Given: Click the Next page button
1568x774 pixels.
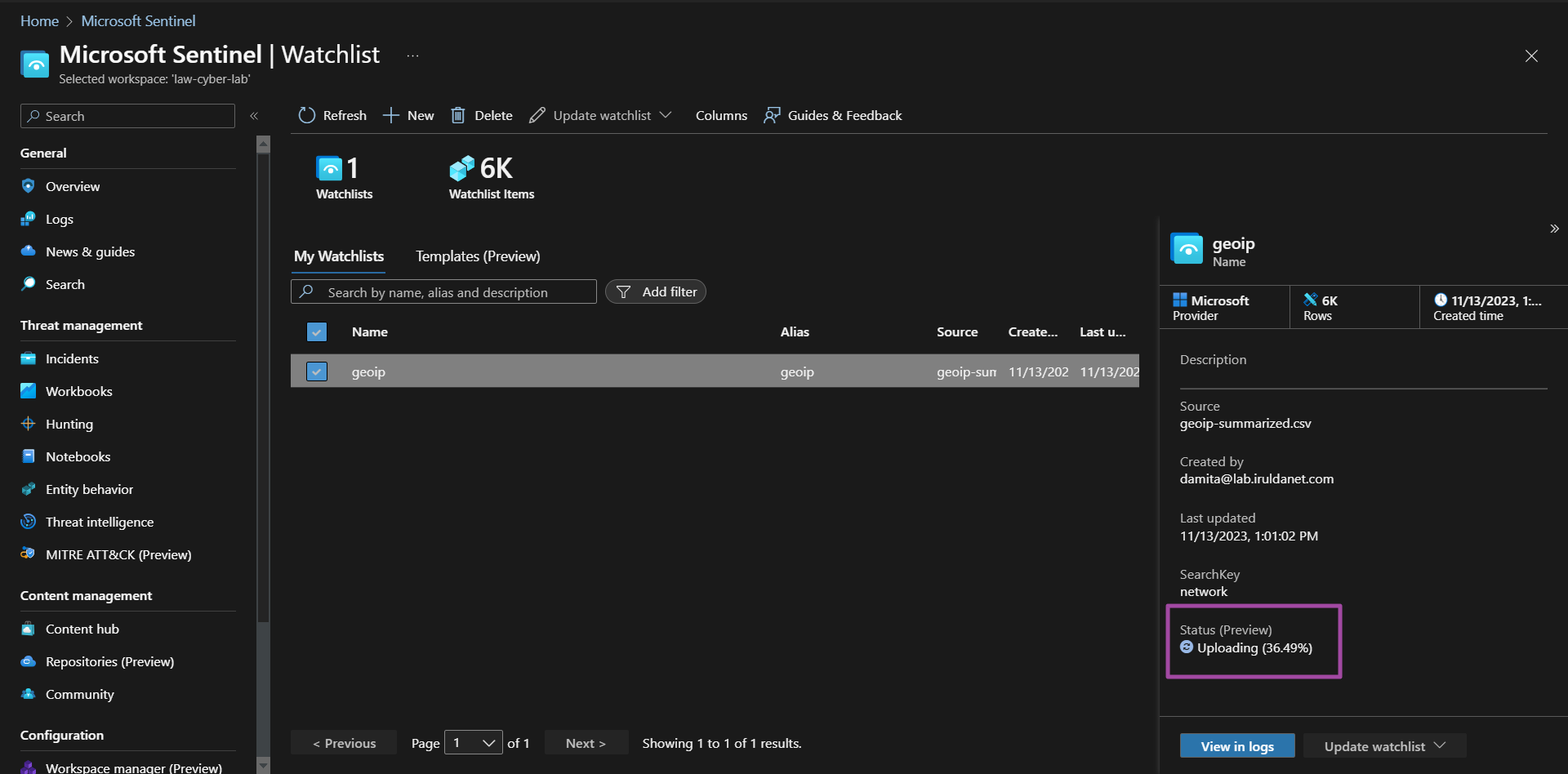Looking at the screenshot, I should pos(586,743).
